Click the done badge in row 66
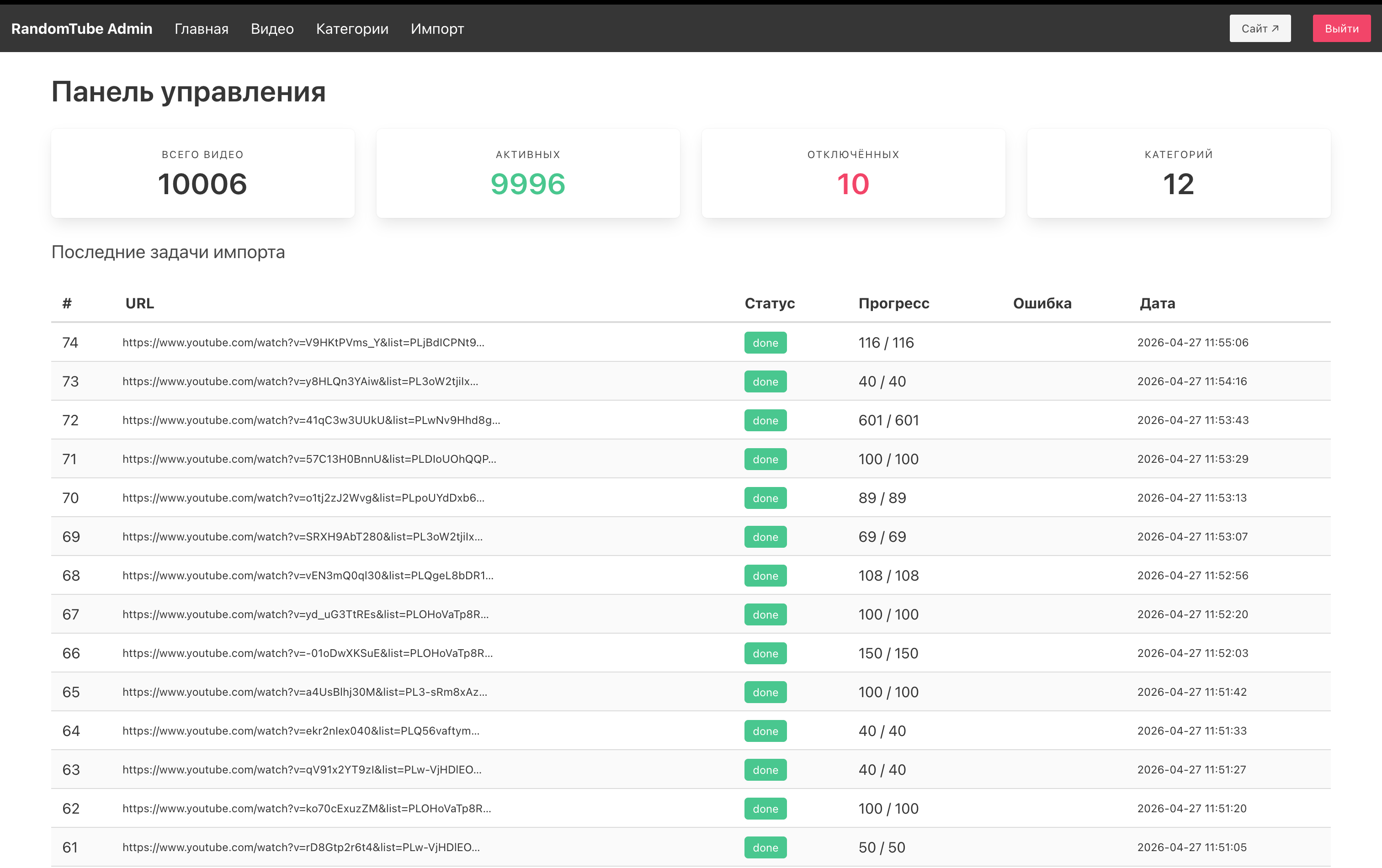 pyautogui.click(x=765, y=653)
